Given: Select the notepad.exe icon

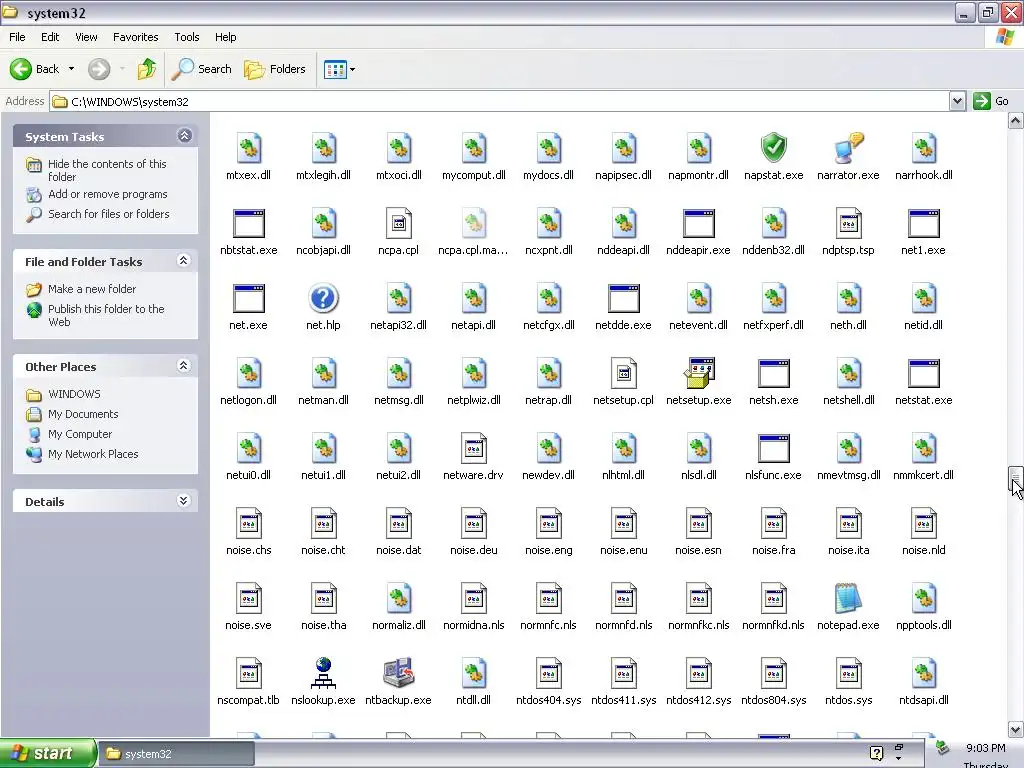Looking at the screenshot, I should click(848, 598).
